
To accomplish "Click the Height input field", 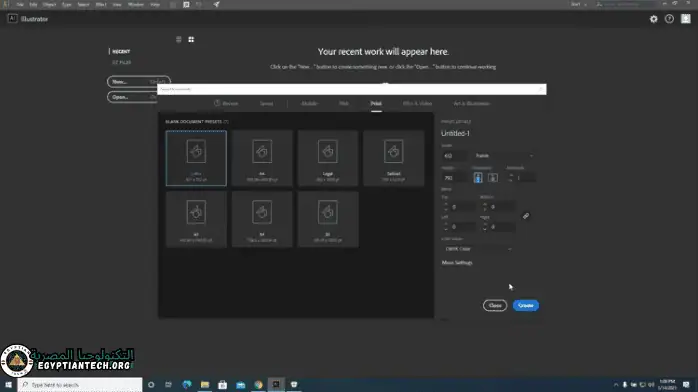I will pos(454,178).
